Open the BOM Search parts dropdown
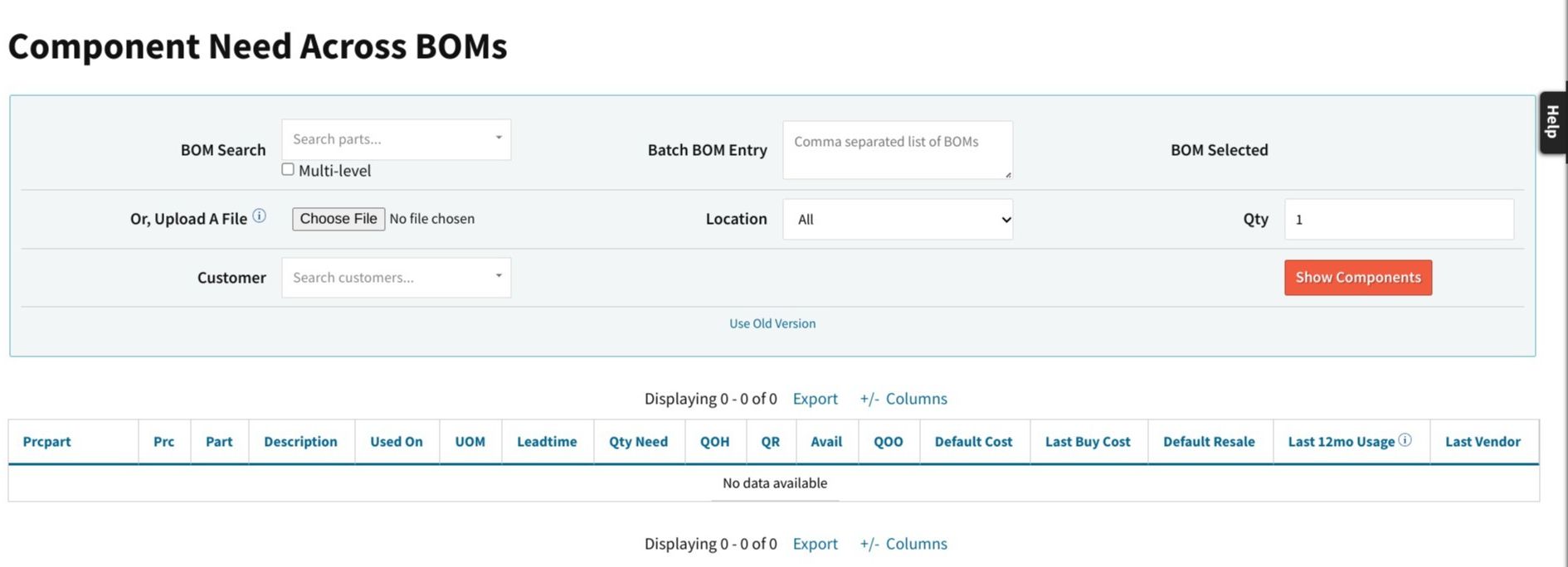The height and width of the screenshot is (567, 1568). pyautogui.click(x=396, y=139)
